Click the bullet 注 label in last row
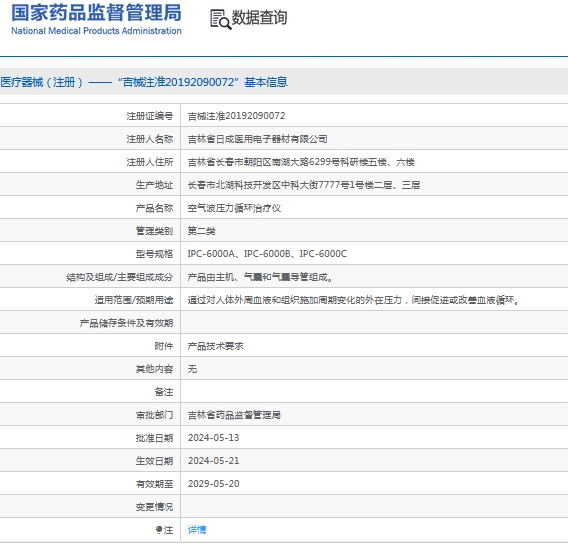The height and width of the screenshot is (549, 568). 164,530
